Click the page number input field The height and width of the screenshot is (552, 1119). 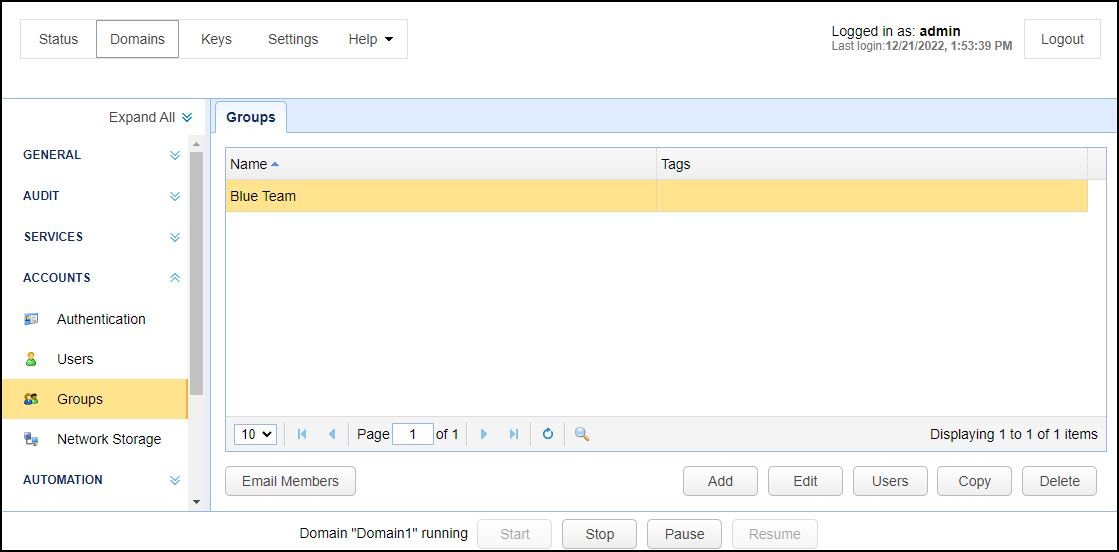tap(413, 434)
